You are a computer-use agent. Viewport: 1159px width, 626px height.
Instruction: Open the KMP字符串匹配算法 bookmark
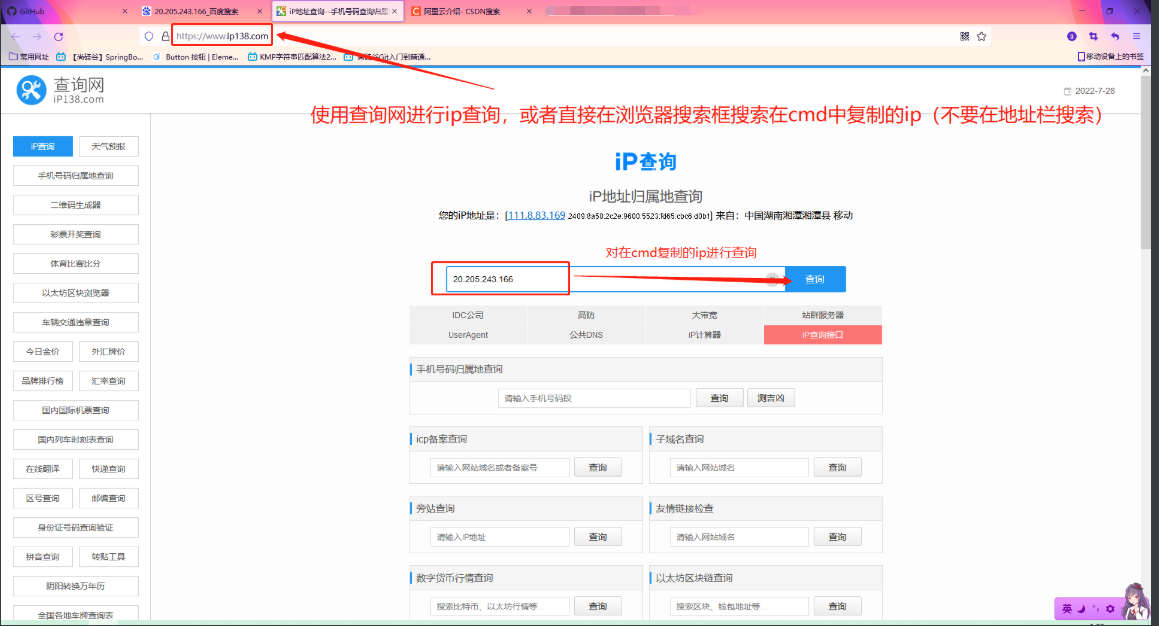pyautogui.click(x=292, y=56)
